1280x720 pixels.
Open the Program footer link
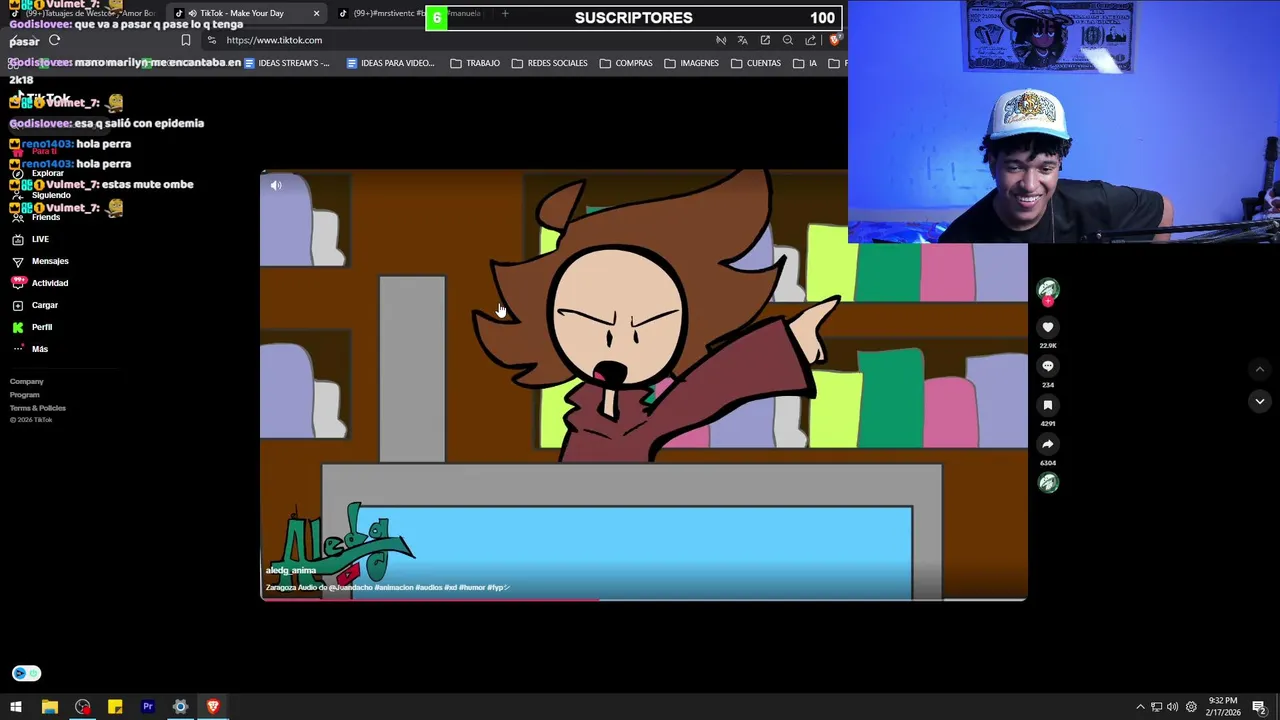tap(25, 394)
